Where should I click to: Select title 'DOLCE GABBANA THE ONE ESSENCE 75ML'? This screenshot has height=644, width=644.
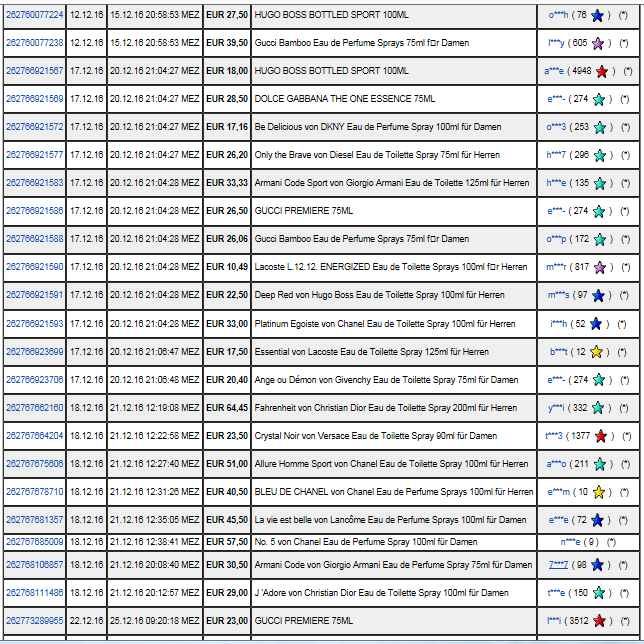[345, 99]
